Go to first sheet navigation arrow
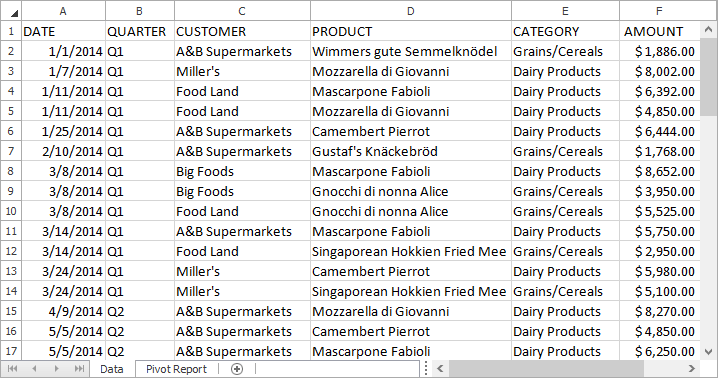Screen dimensions: 718x378 (x=12, y=369)
